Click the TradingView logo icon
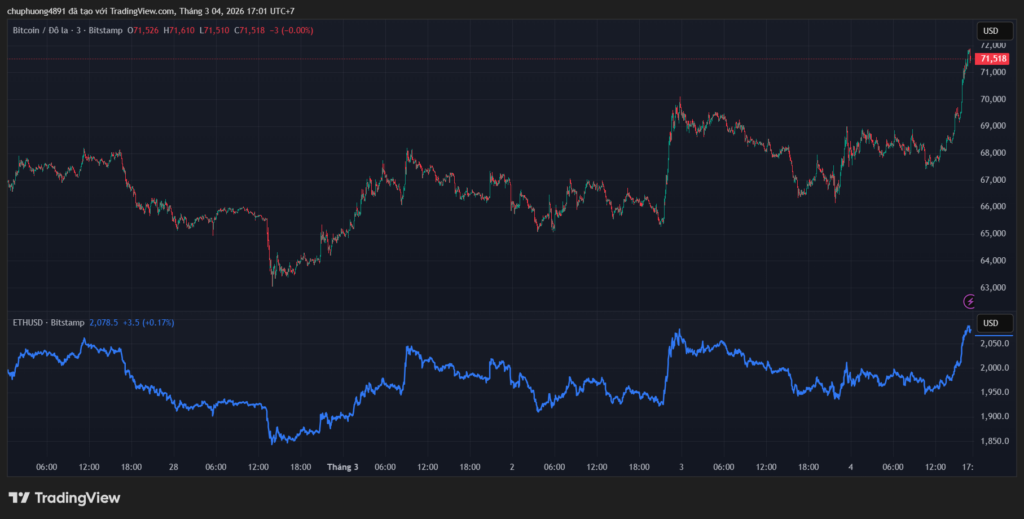 coord(18,498)
